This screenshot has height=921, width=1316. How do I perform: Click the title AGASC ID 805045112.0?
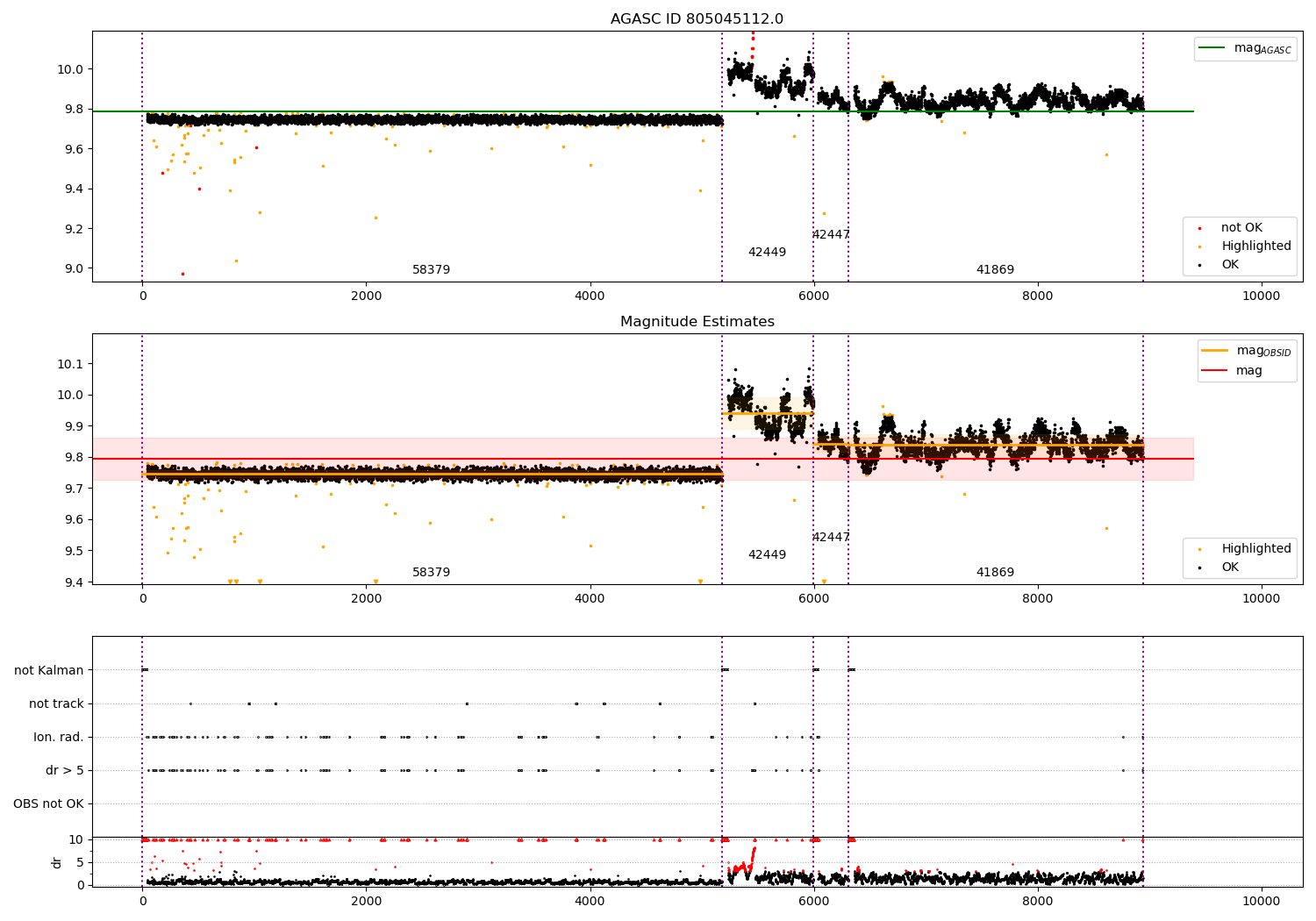tap(697, 19)
